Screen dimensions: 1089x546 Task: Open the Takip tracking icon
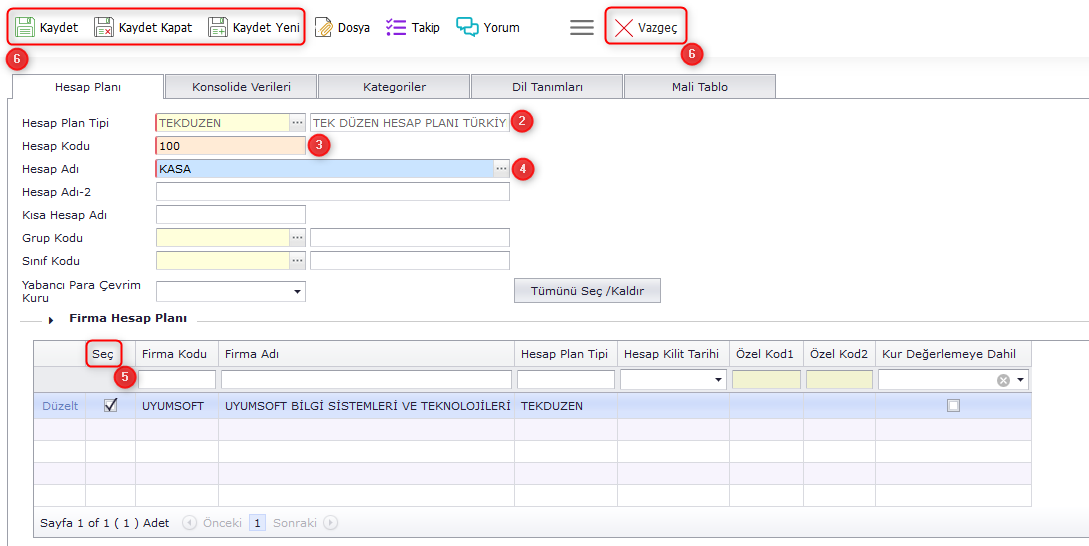[x=396, y=28]
